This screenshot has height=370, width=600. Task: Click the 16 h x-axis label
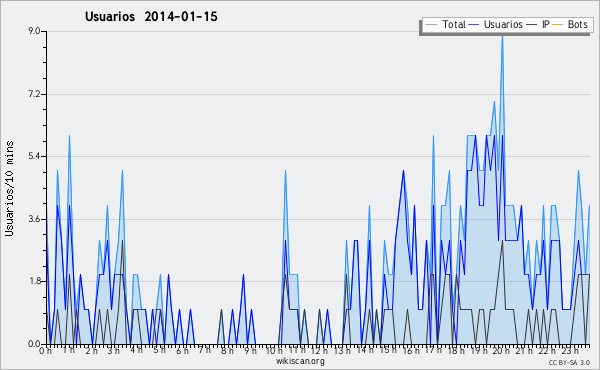point(411,350)
